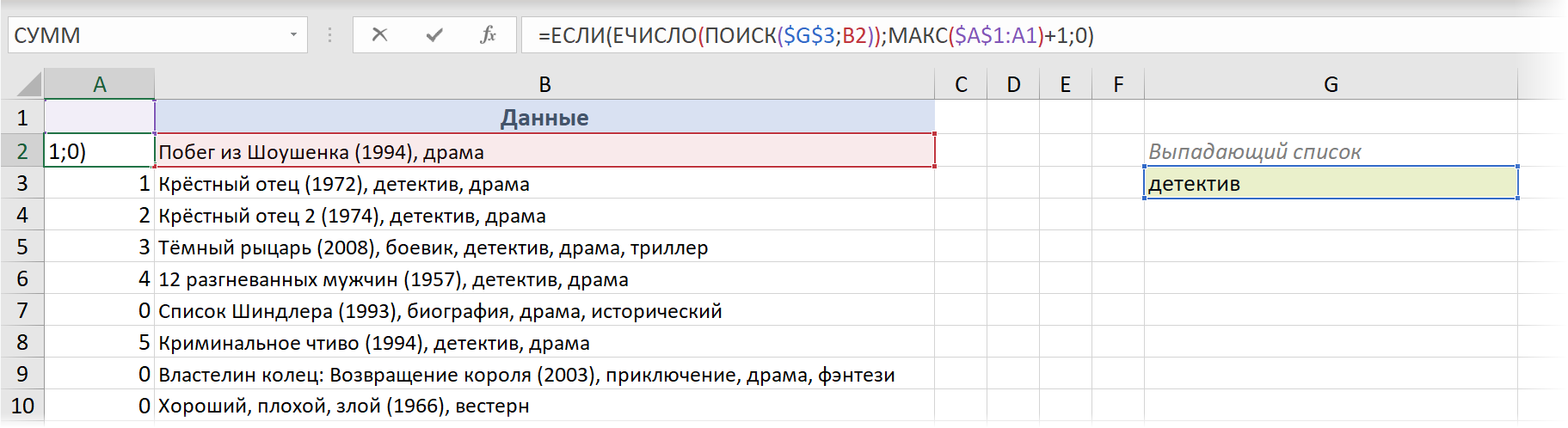Screen dimensions: 1568x428
Task: Select column D header
Action: tap(1013, 84)
